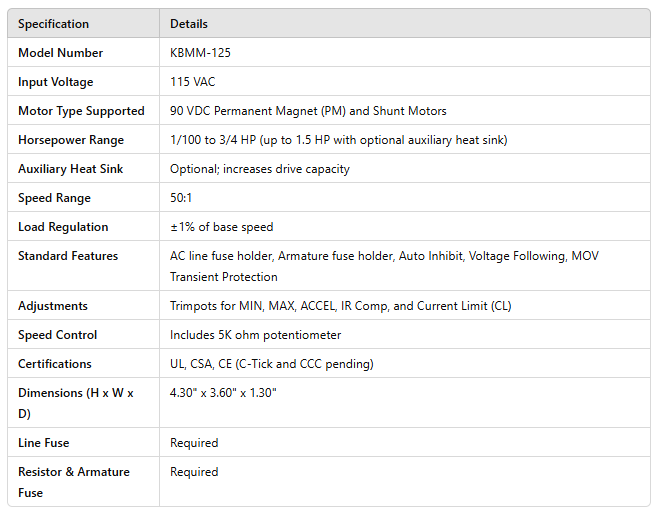Click the ±1% of base speed text
Viewport: 662px width, 515px height.
(x=221, y=227)
